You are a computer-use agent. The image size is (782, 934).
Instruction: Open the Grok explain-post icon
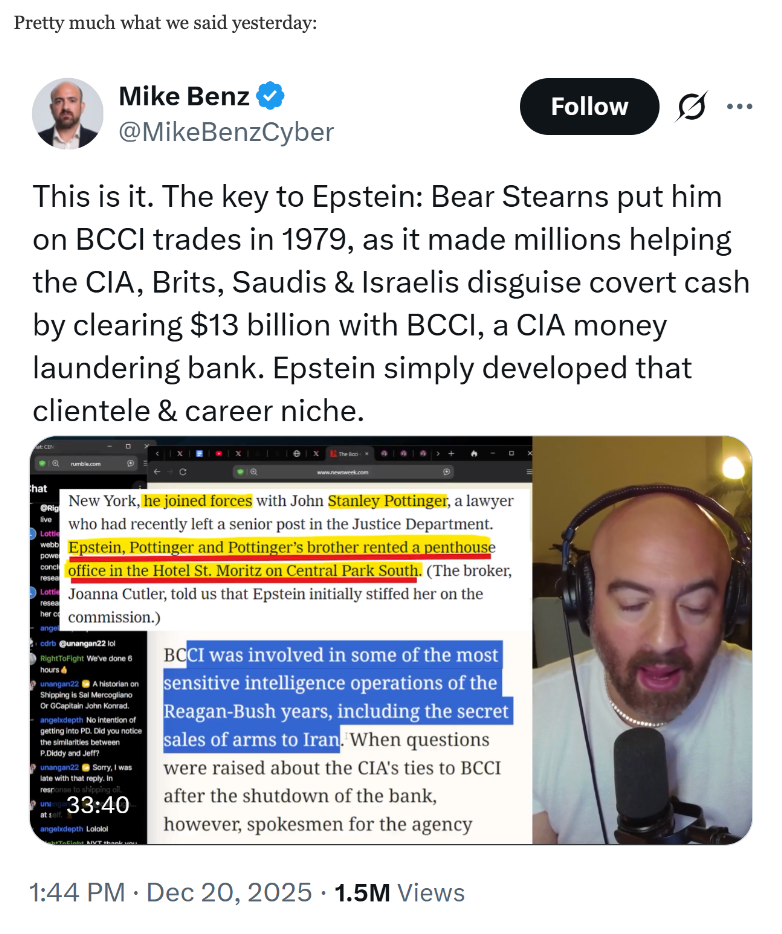point(691,107)
